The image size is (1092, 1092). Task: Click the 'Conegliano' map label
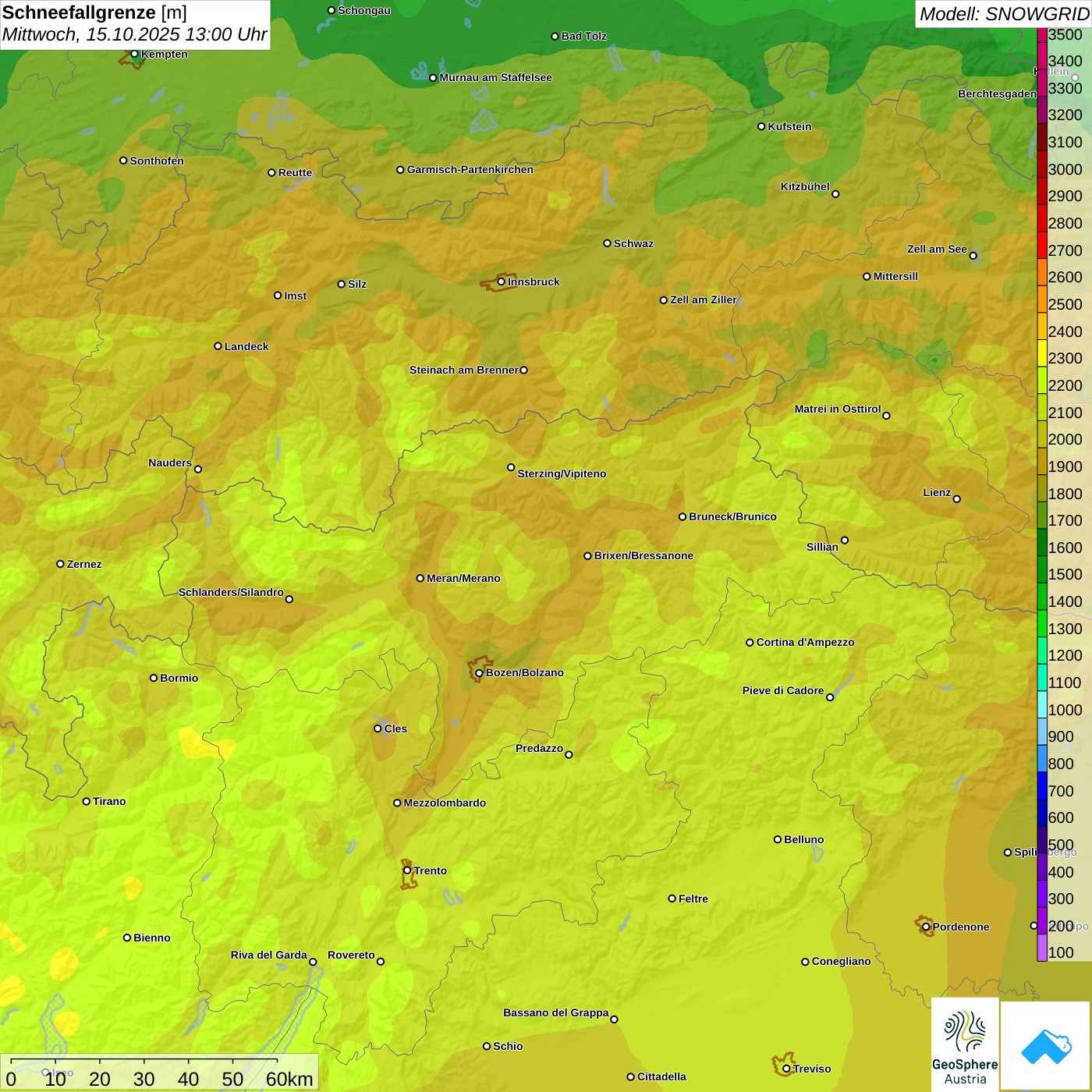click(x=841, y=961)
